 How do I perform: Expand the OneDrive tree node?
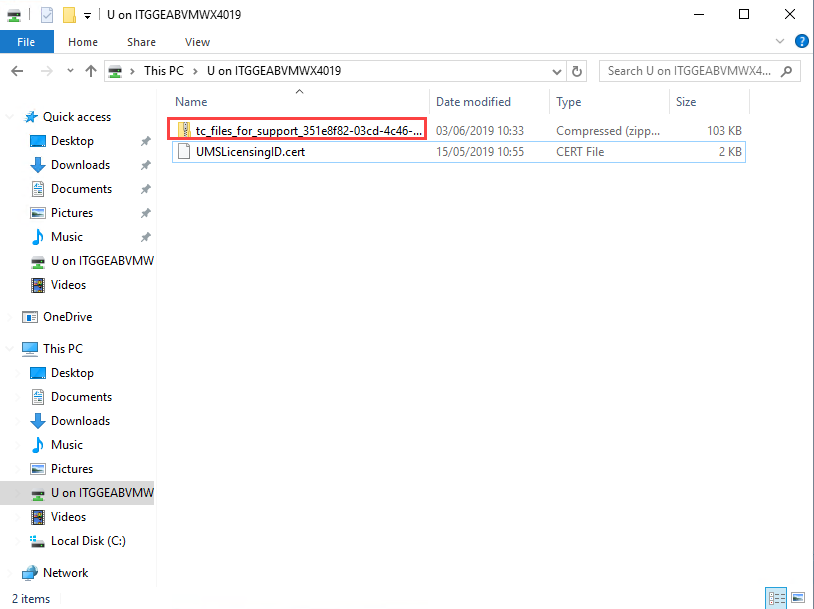pos(12,317)
